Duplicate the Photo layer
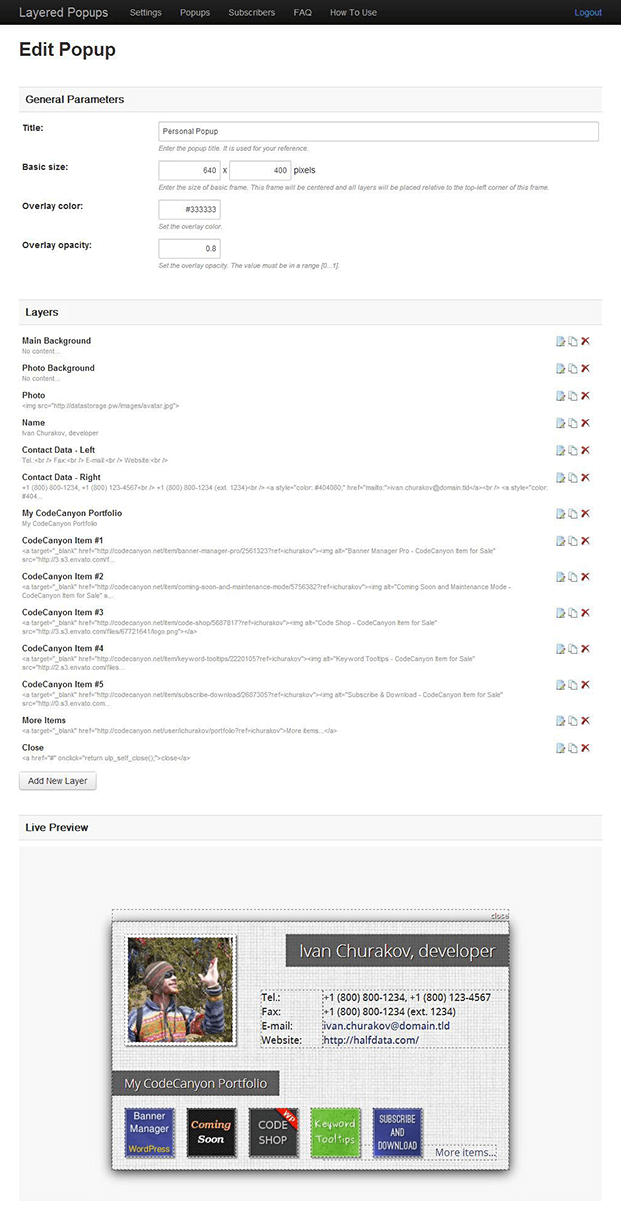This screenshot has height=1216, width=621. click(x=575, y=395)
